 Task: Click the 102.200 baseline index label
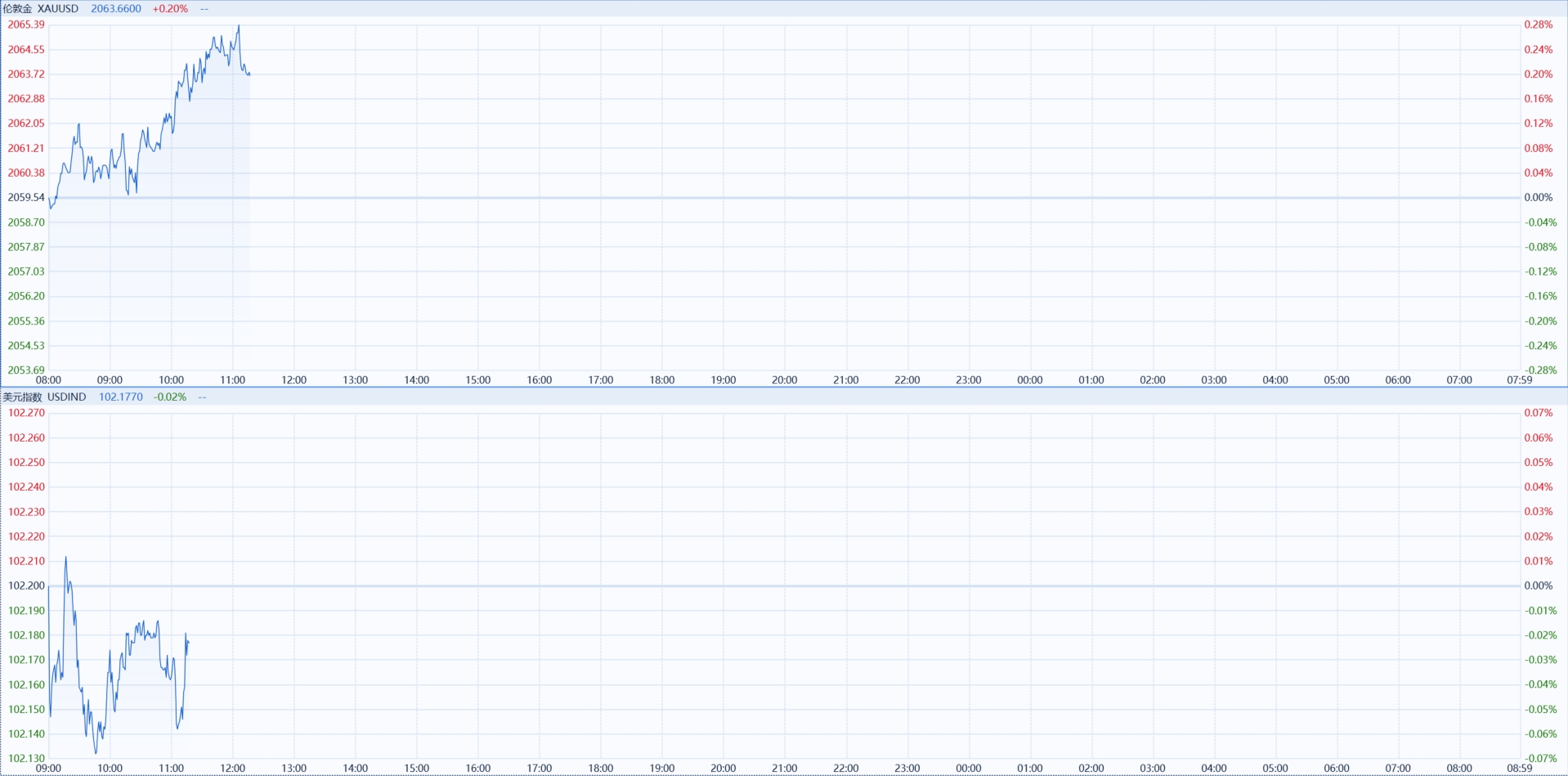coord(26,586)
